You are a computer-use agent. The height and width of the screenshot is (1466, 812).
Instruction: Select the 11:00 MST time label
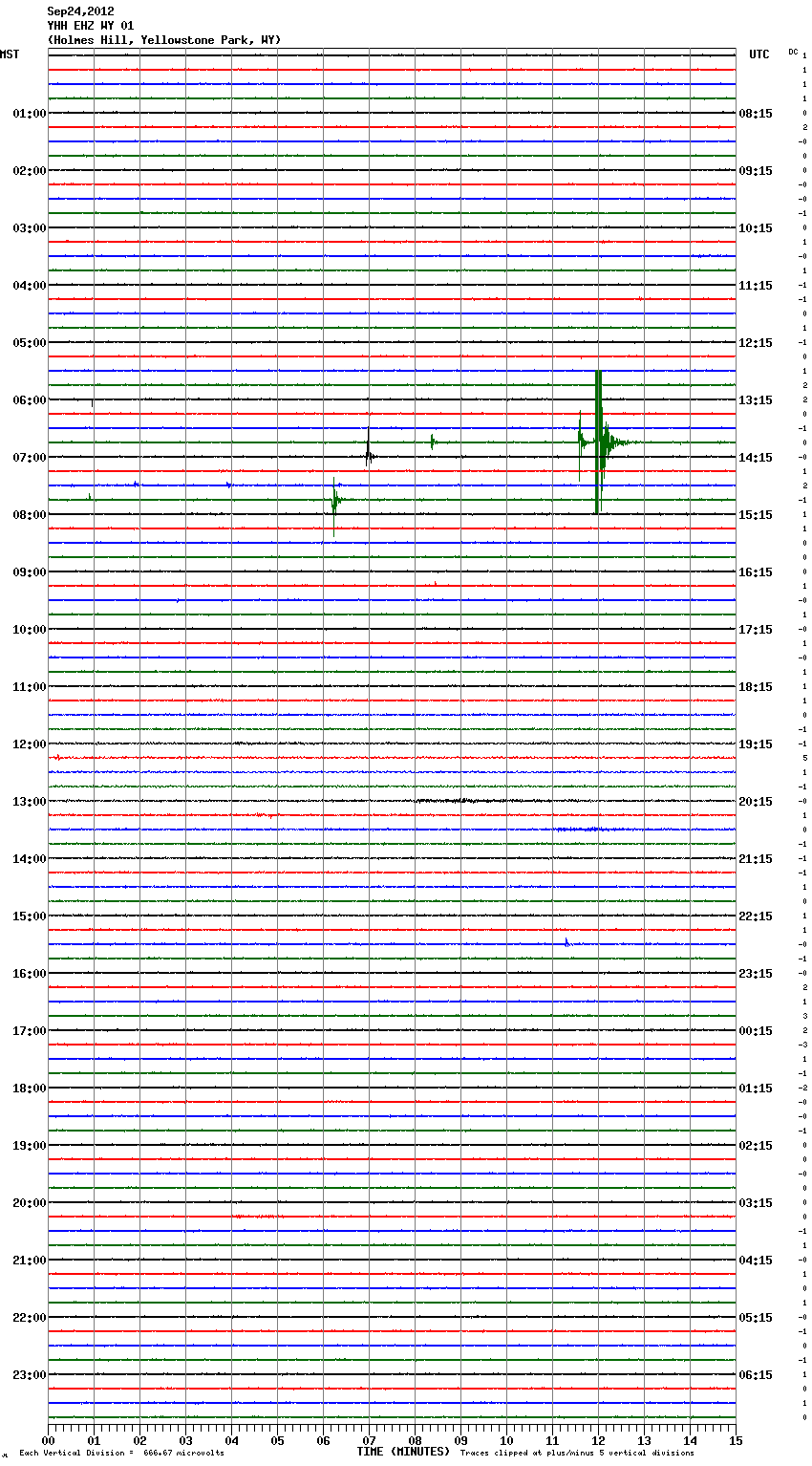pos(30,687)
